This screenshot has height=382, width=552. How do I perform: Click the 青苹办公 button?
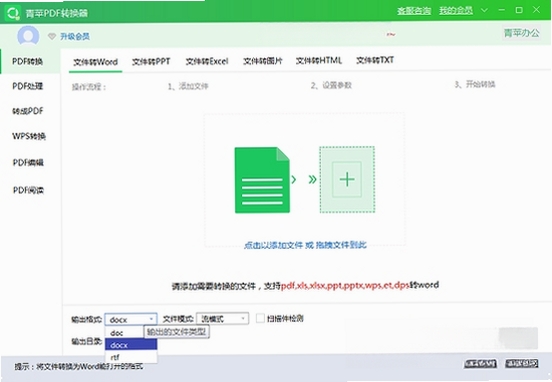521,33
